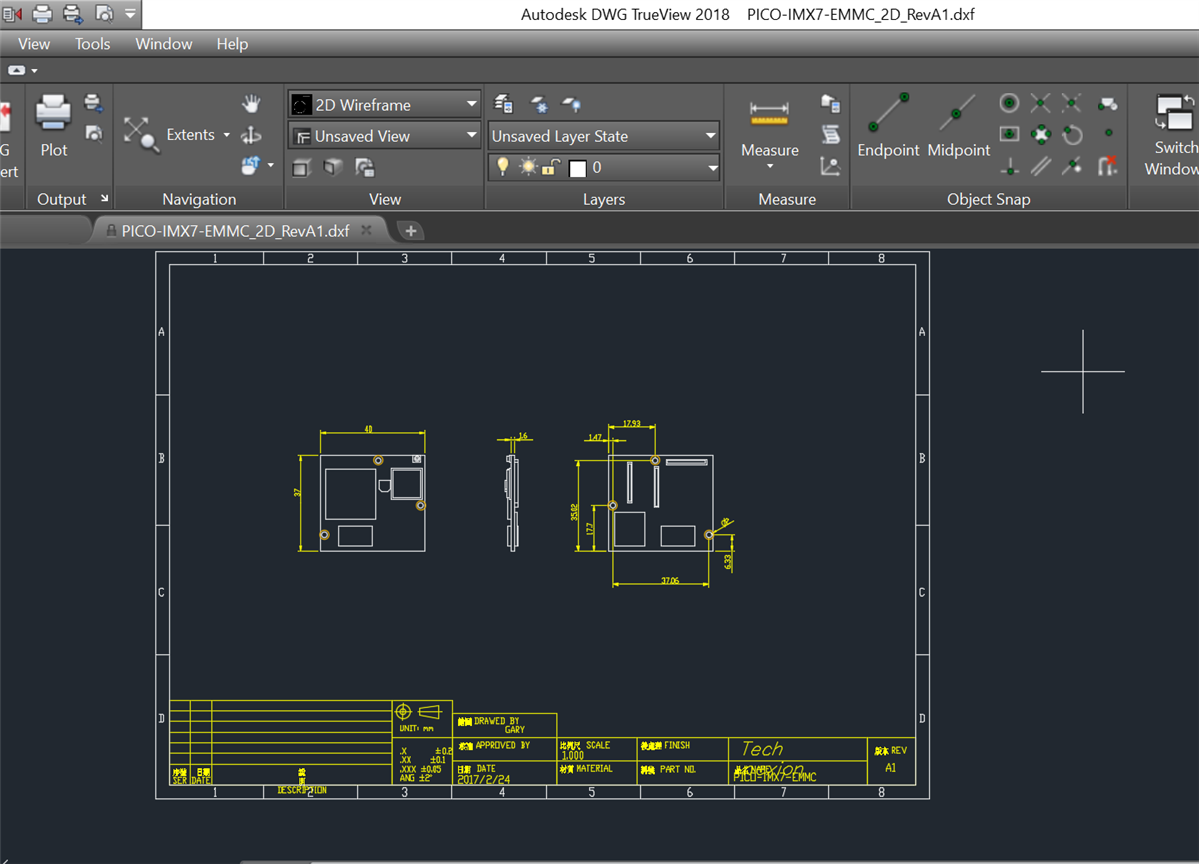Open the 2D Wireframe visual style dropdown
The image size is (1199, 864).
[x=384, y=104]
